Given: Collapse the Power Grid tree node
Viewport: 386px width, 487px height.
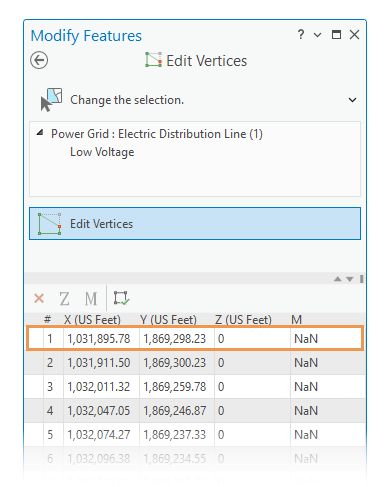Looking at the screenshot, I should coord(40,133).
